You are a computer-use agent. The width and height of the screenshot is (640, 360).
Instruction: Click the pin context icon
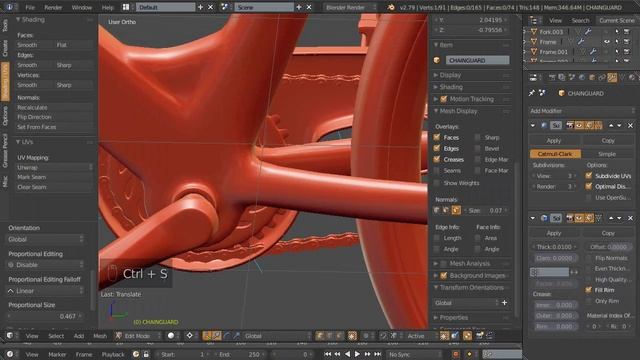pyautogui.click(x=532, y=93)
